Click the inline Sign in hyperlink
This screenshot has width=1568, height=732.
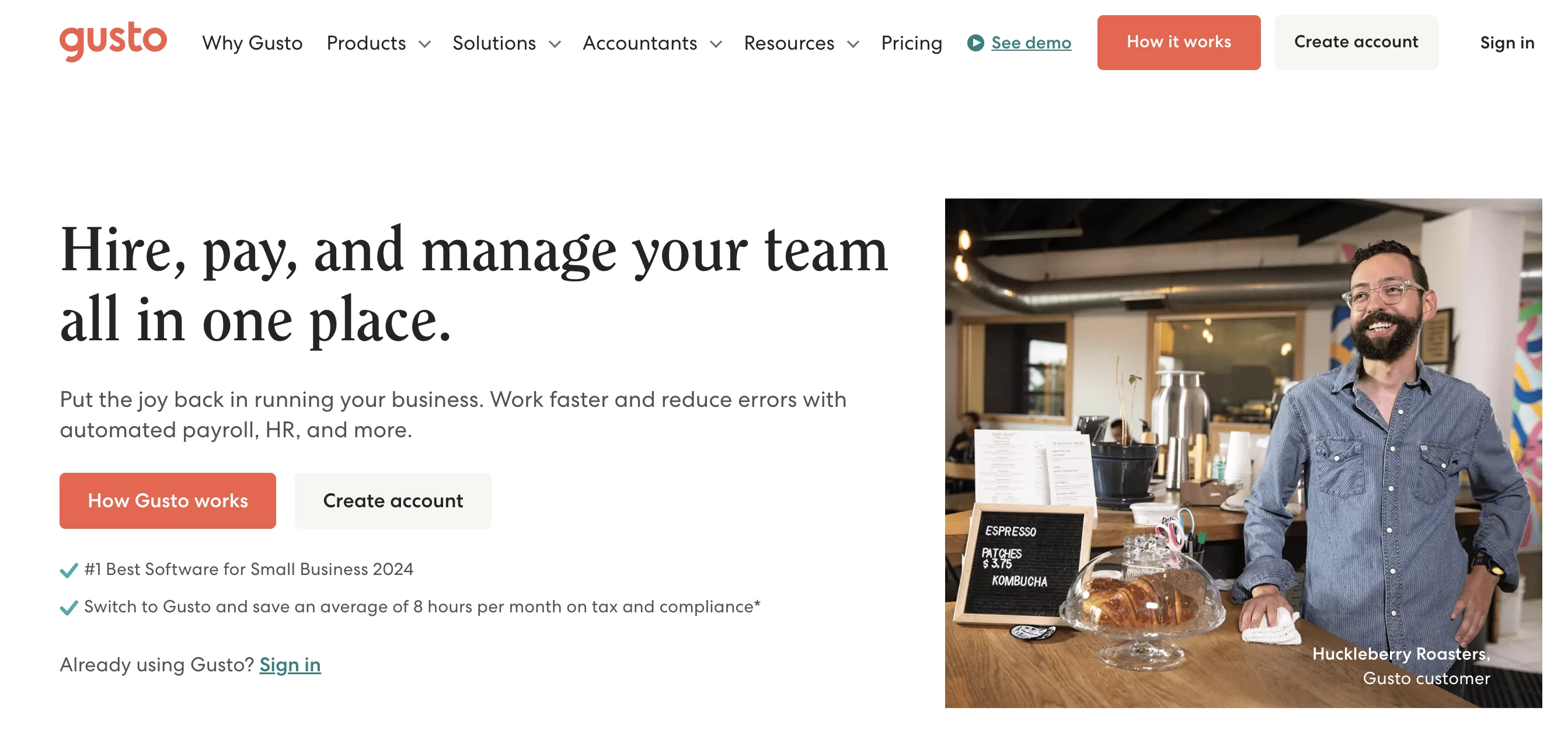[x=290, y=663]
